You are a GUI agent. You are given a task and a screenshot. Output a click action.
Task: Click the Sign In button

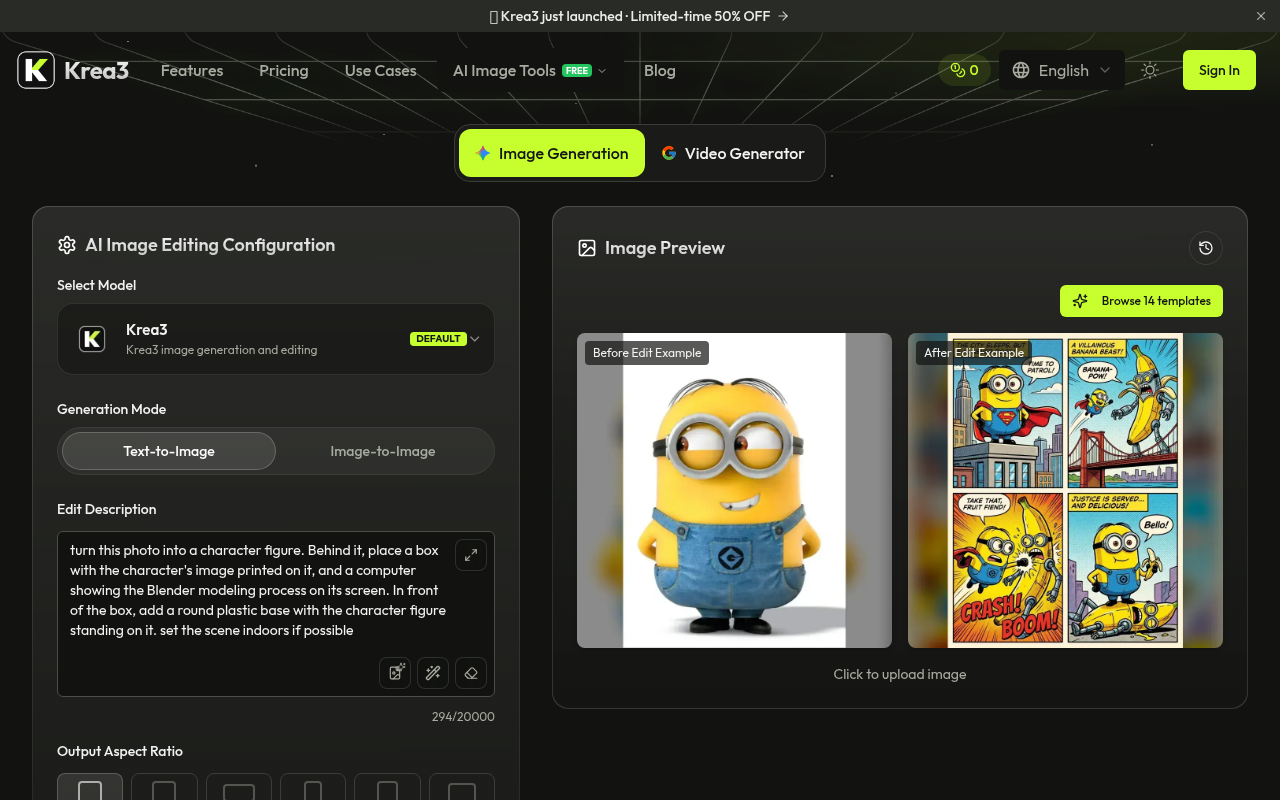coord(1219,70)
